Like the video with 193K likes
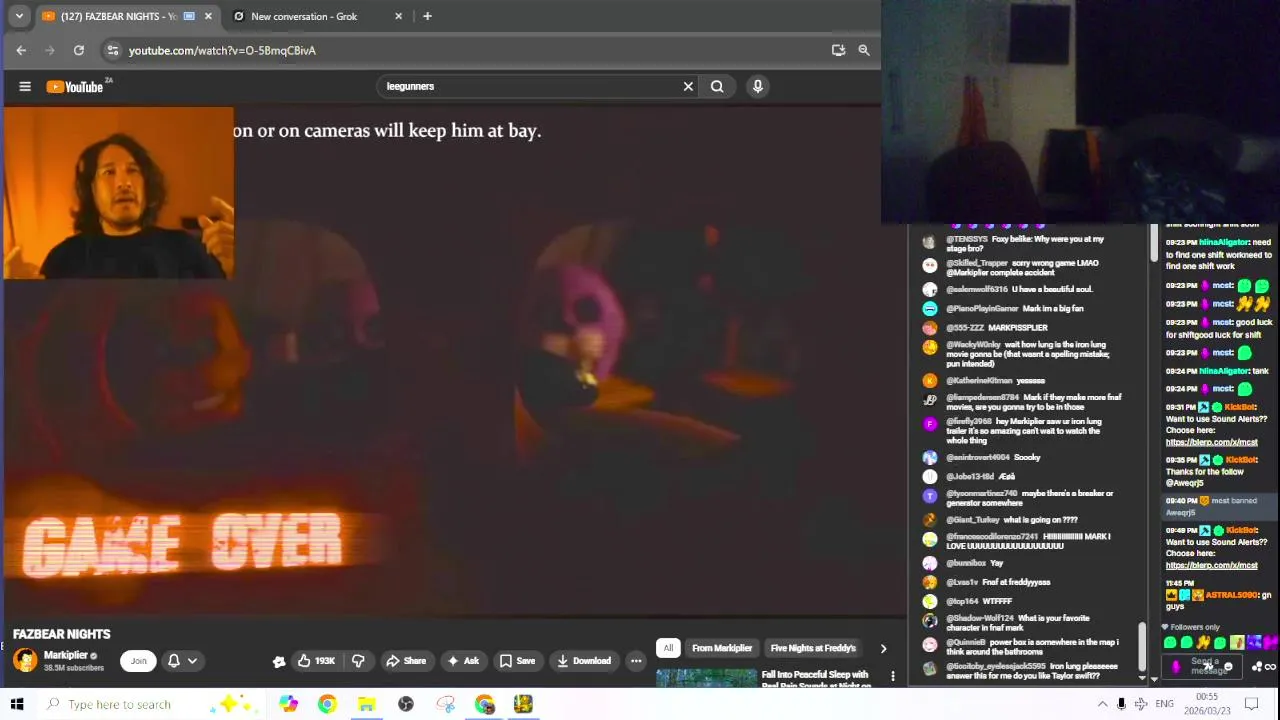 pyautogui.click(x=316, y=661)
